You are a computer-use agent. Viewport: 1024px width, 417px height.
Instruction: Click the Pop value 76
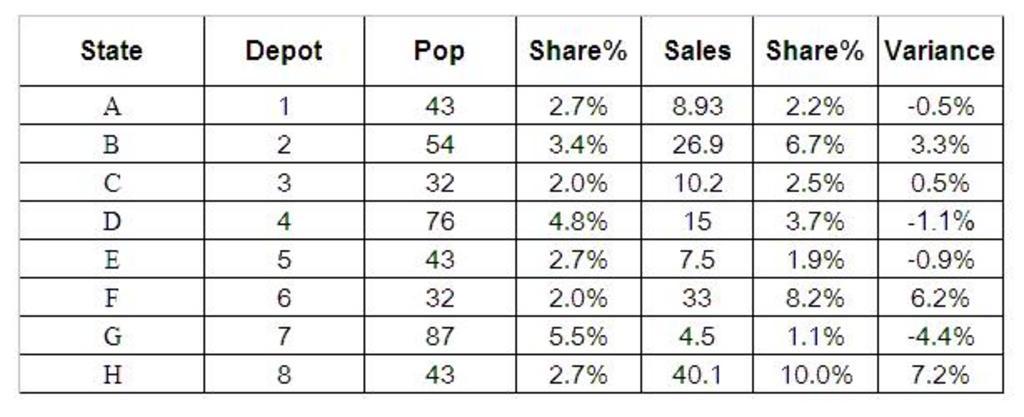(439, 222)
